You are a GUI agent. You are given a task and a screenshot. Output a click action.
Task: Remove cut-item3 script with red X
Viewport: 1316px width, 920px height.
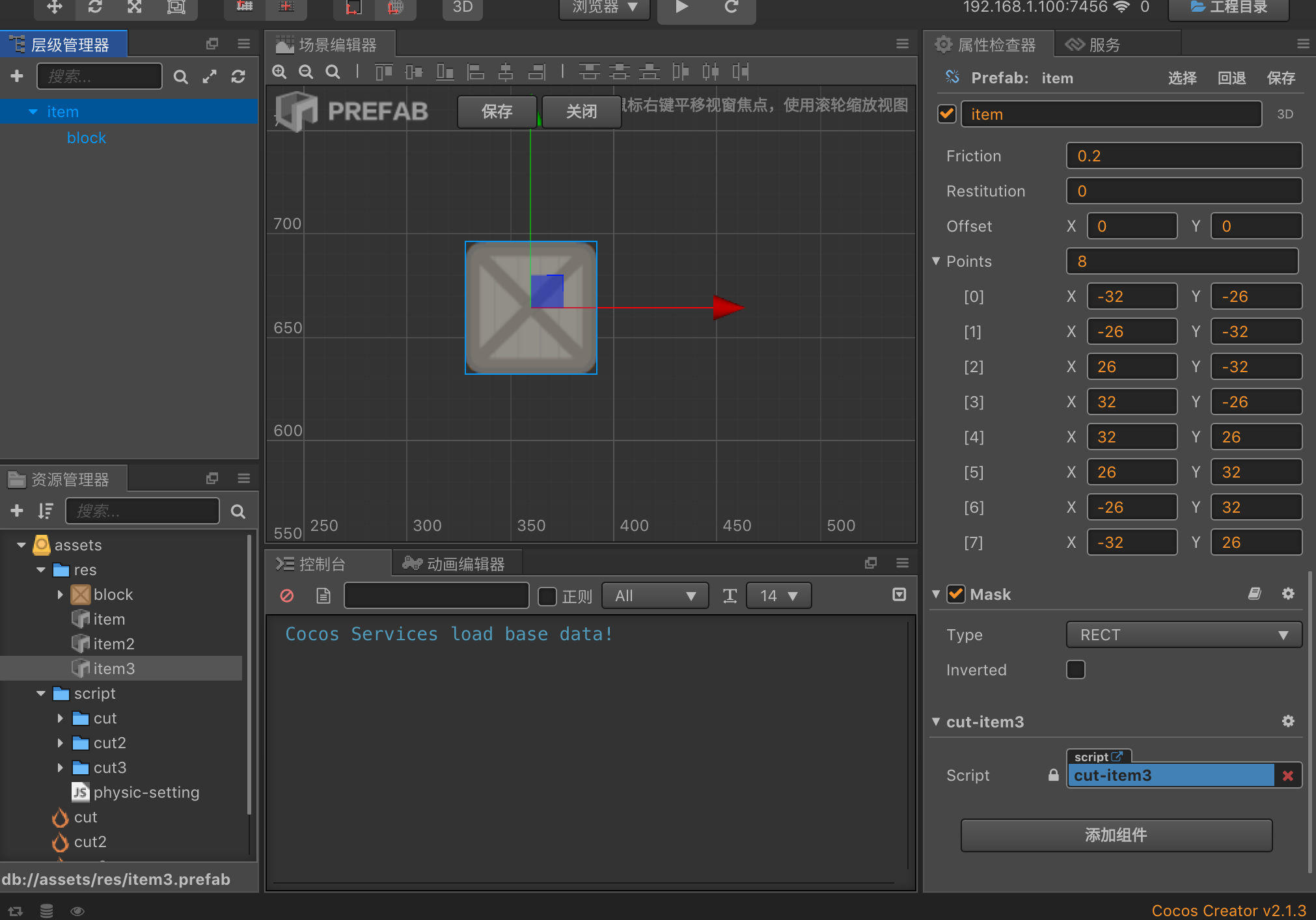tap(1287, 775)
